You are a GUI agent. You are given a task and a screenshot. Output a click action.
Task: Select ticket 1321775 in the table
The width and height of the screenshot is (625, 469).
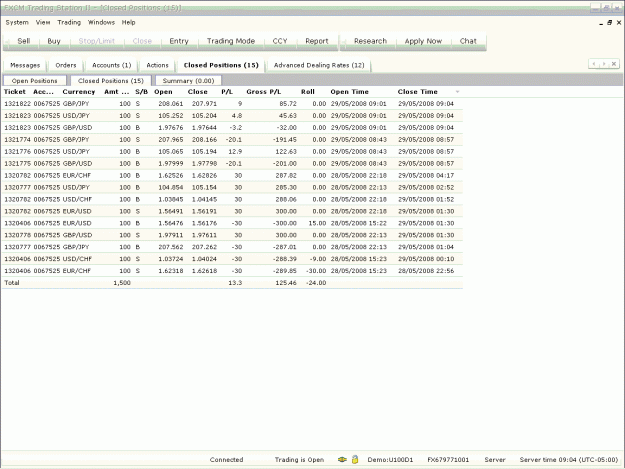coord(17,164)
